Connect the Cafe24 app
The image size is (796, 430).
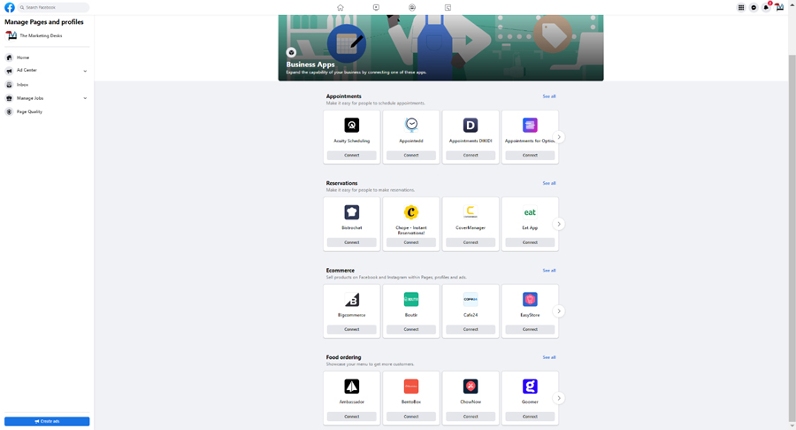point(471,329)
